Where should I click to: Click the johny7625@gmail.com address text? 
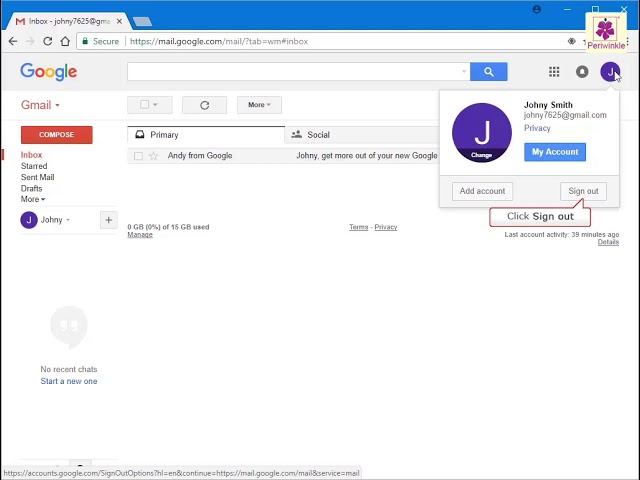[x=565, y=115]
